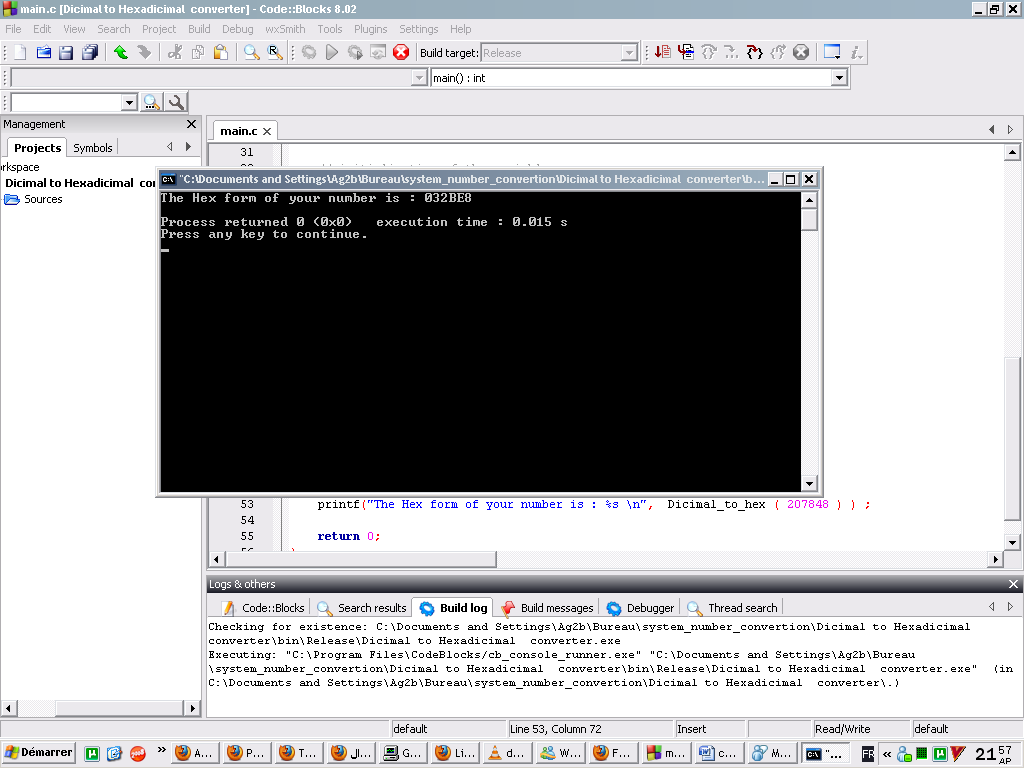Click the Redo arrow icon
The width and height of the screenshot is (1024, 768).
pyautogui.click(x=144, y=52)
